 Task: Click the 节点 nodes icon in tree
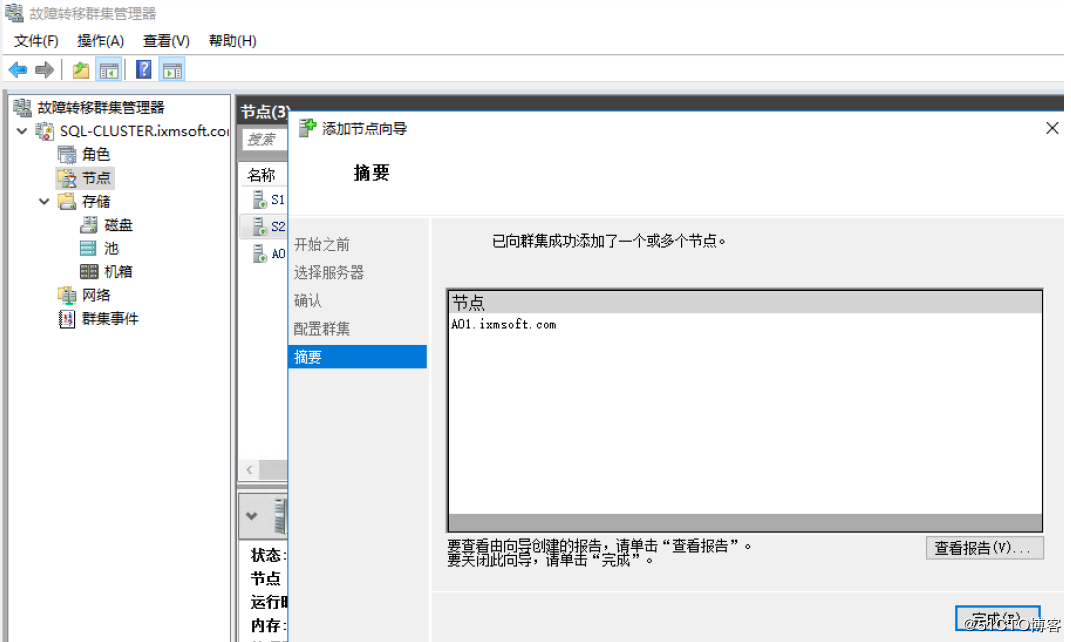(67, 178)
